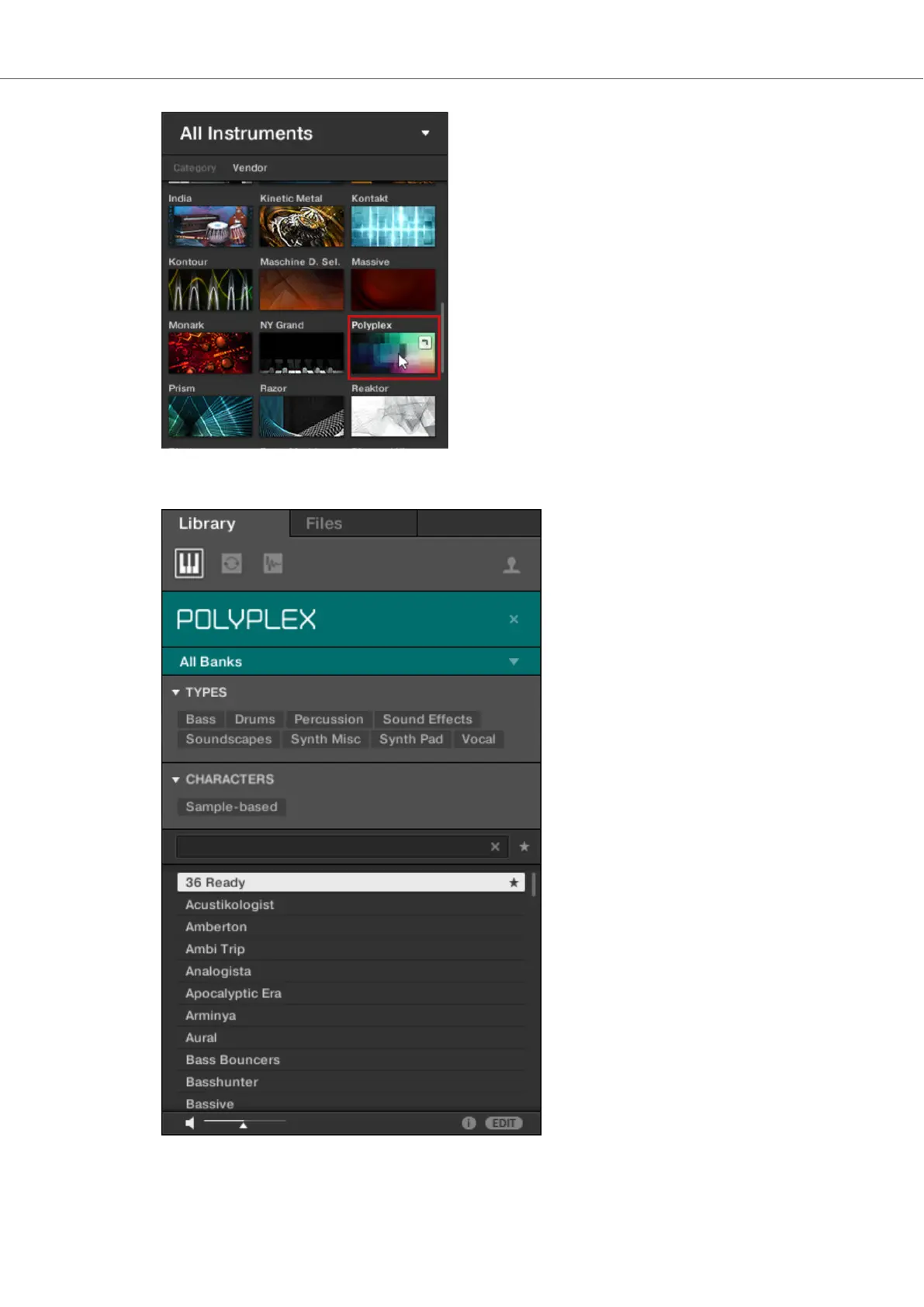This screenshot has width=924, height=1307.
Task: Filter by Sound Effects tag
Action: 427,719
